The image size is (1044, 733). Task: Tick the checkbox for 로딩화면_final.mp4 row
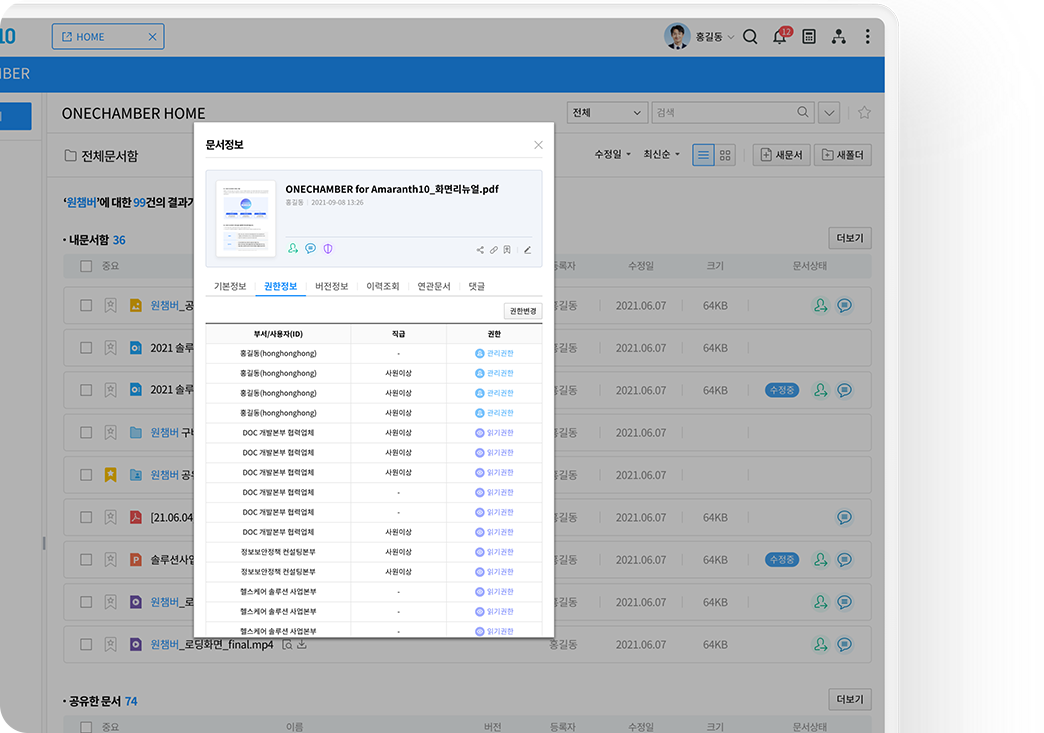[x=86, y=645]
